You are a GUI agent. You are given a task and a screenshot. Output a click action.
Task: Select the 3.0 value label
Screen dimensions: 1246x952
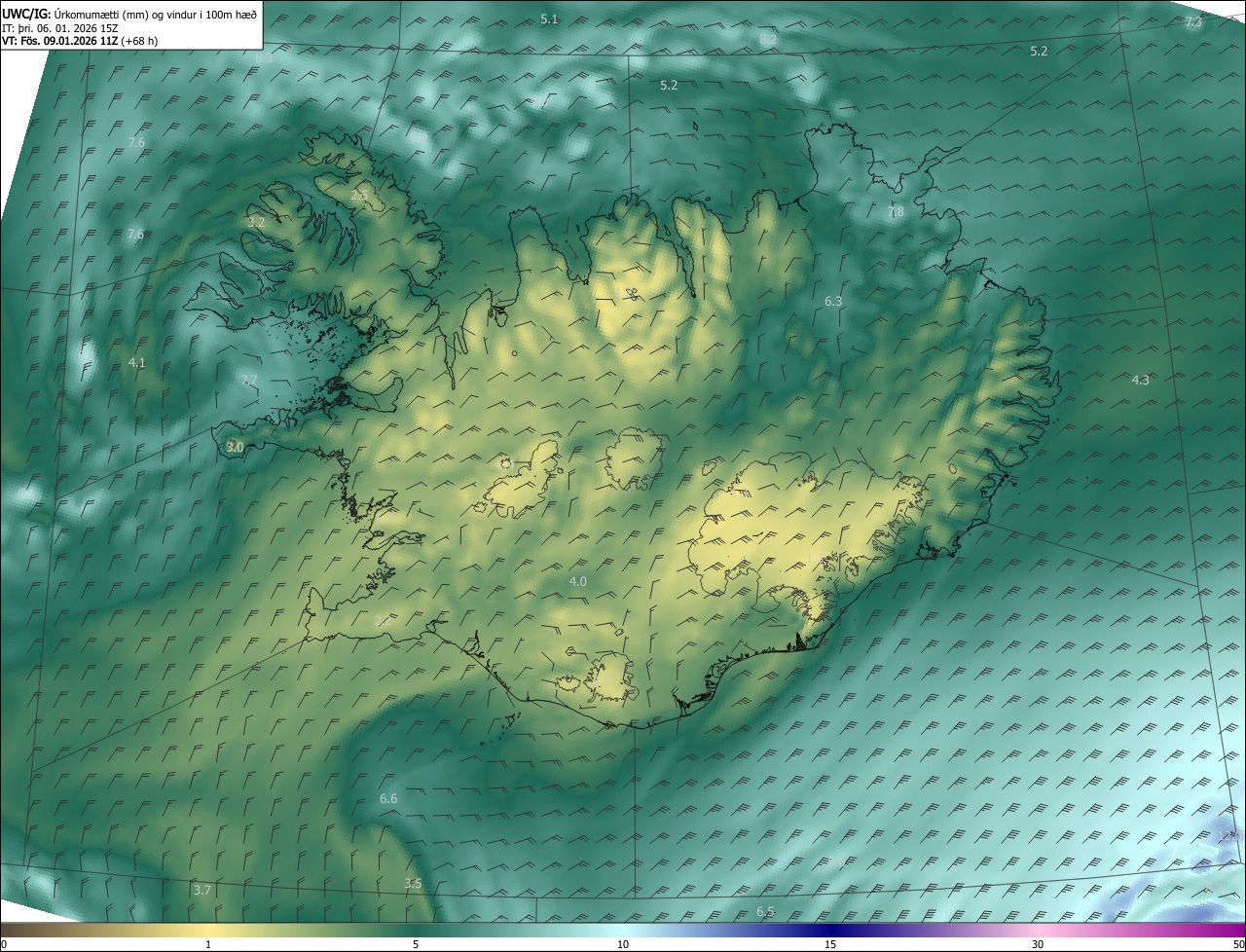click(x=234, y=447)
